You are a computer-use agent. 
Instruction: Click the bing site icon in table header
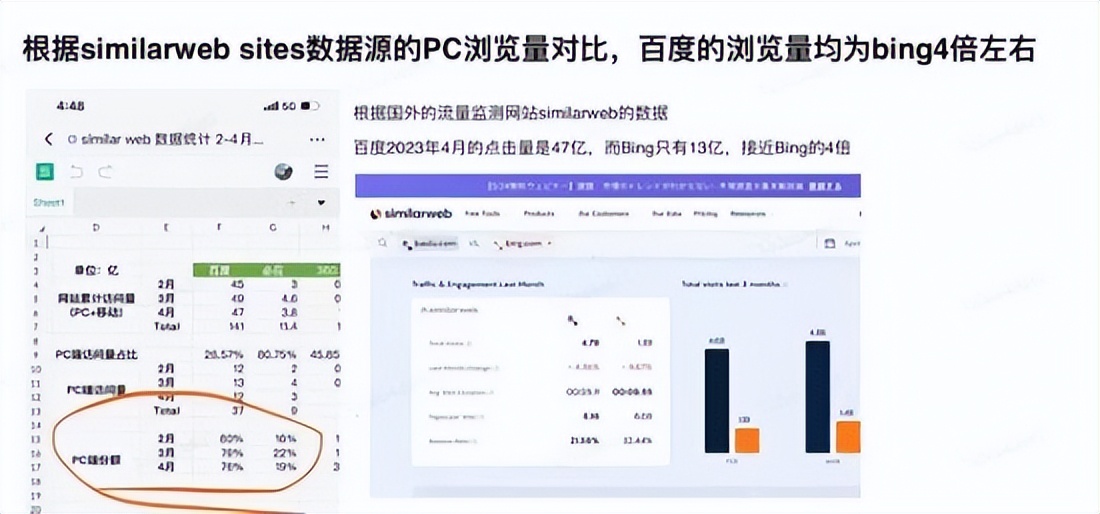pyautogui.click(x=621, y=321)
